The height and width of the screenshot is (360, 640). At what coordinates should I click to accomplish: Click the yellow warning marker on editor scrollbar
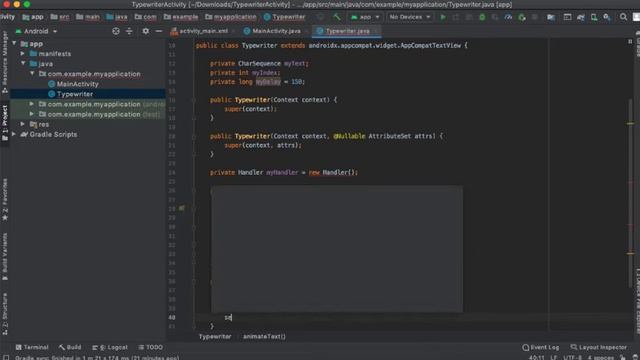631,123
